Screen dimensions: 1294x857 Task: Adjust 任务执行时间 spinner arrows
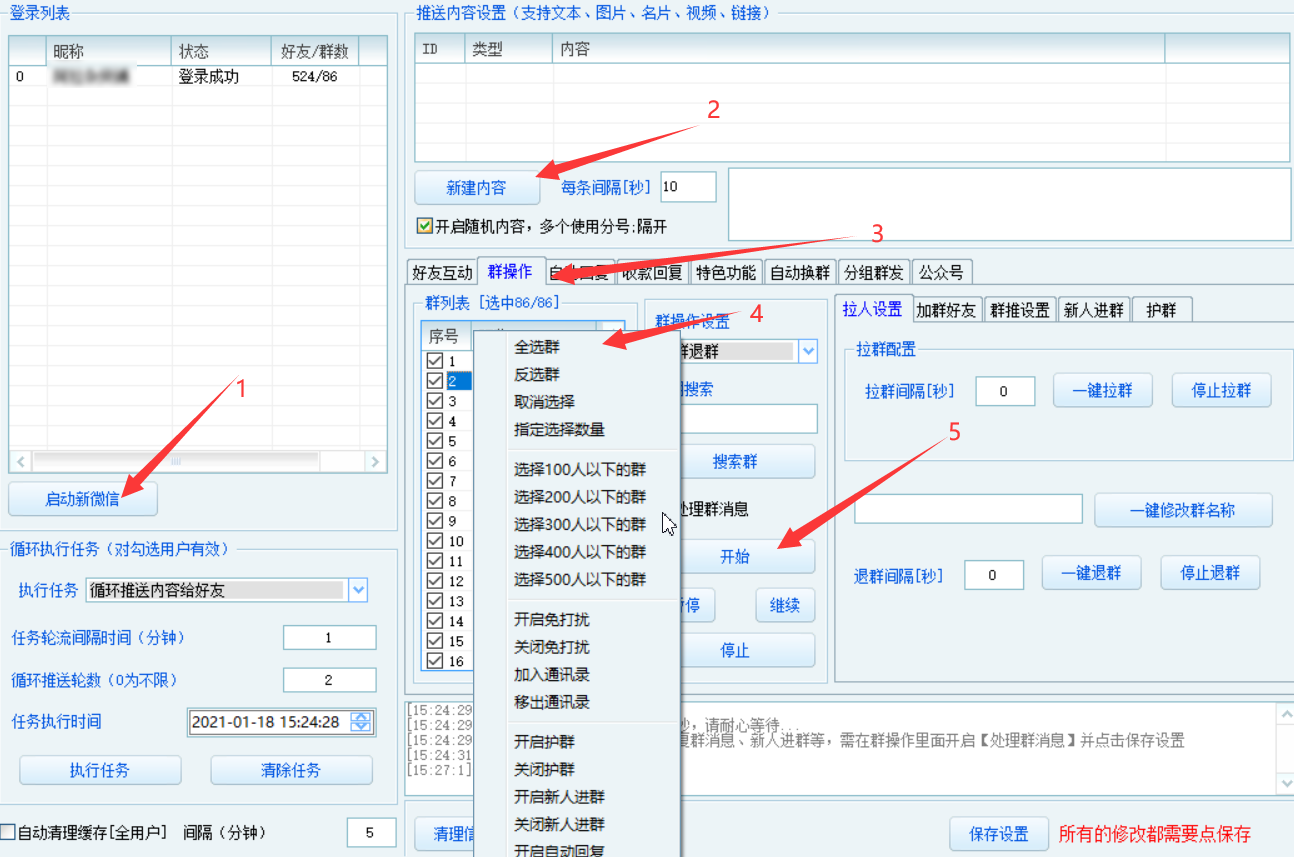(361, 722)
